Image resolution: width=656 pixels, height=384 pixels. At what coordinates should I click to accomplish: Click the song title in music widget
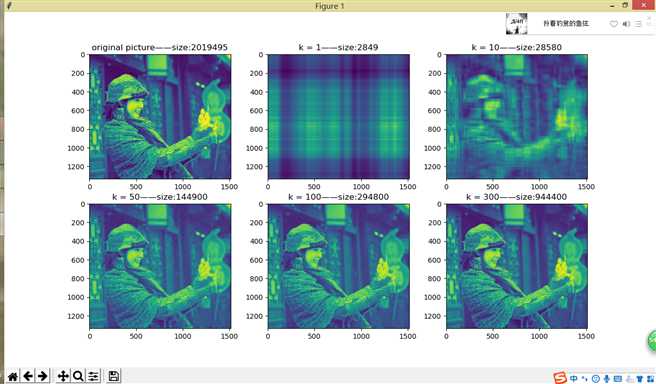[566, 23]
